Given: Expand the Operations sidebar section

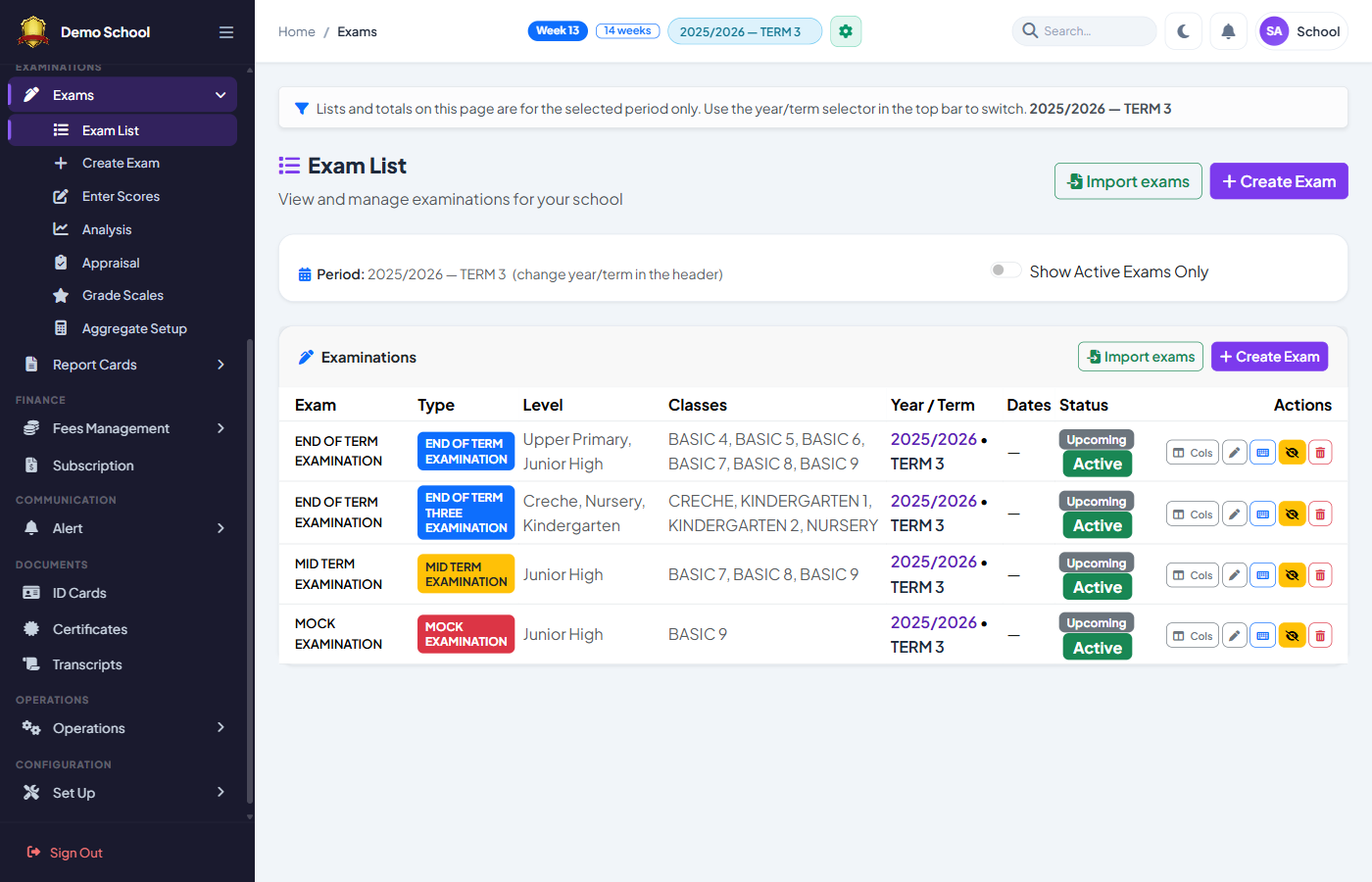Looking at the screenshot, I should (x=122, y=728).
